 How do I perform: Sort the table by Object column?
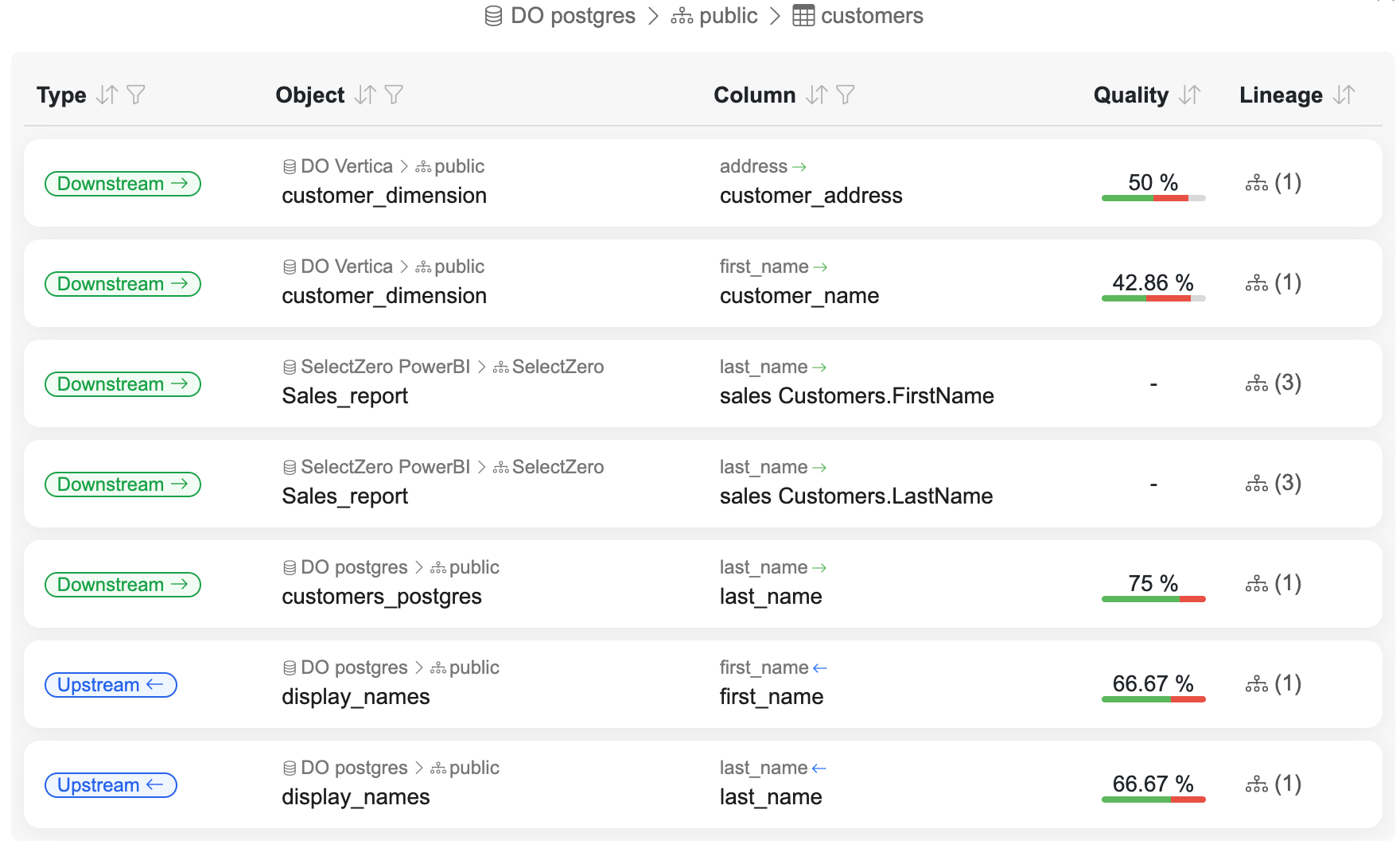point(365,95)
